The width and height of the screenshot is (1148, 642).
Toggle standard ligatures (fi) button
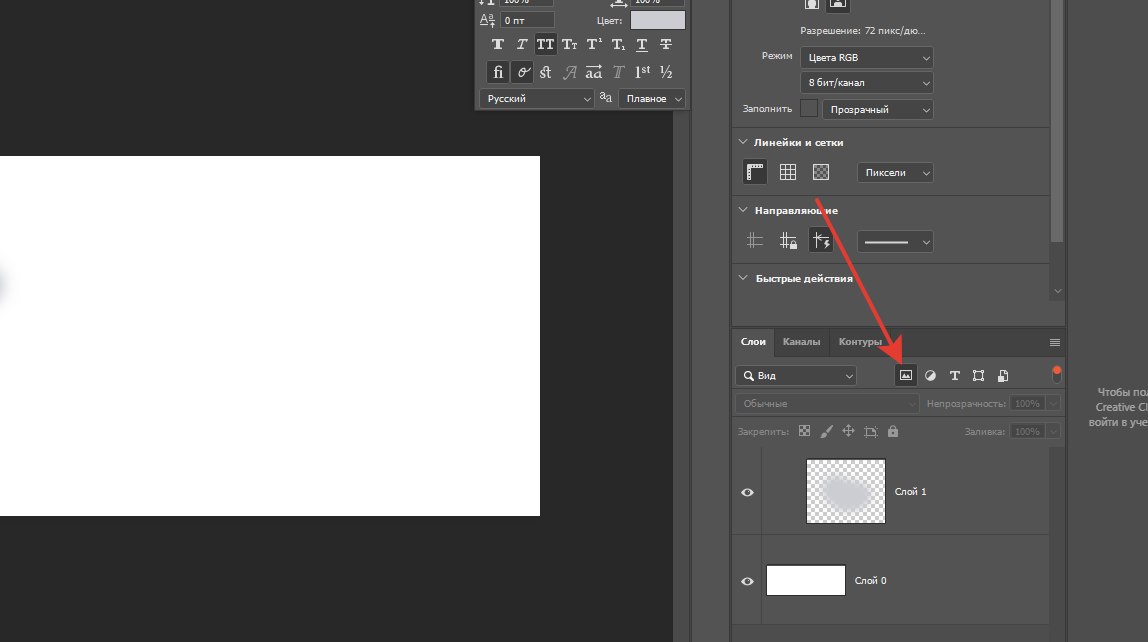pyautogui.click(x=498, y=72)
